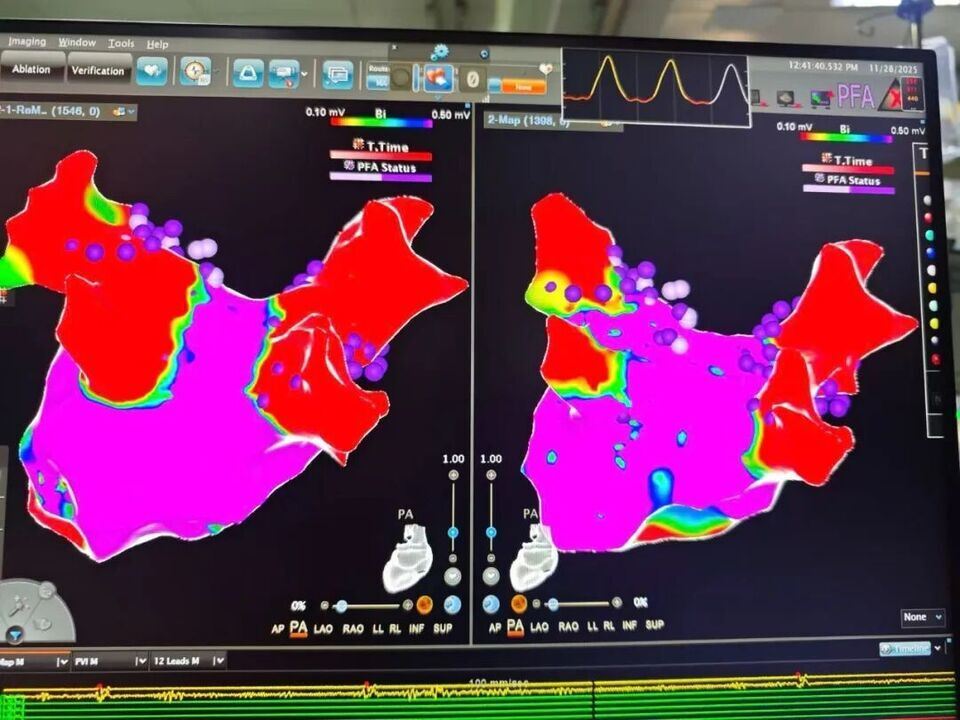Click the Ablation mode button
This screenshot has width=960, height=720.
[32, 70]
